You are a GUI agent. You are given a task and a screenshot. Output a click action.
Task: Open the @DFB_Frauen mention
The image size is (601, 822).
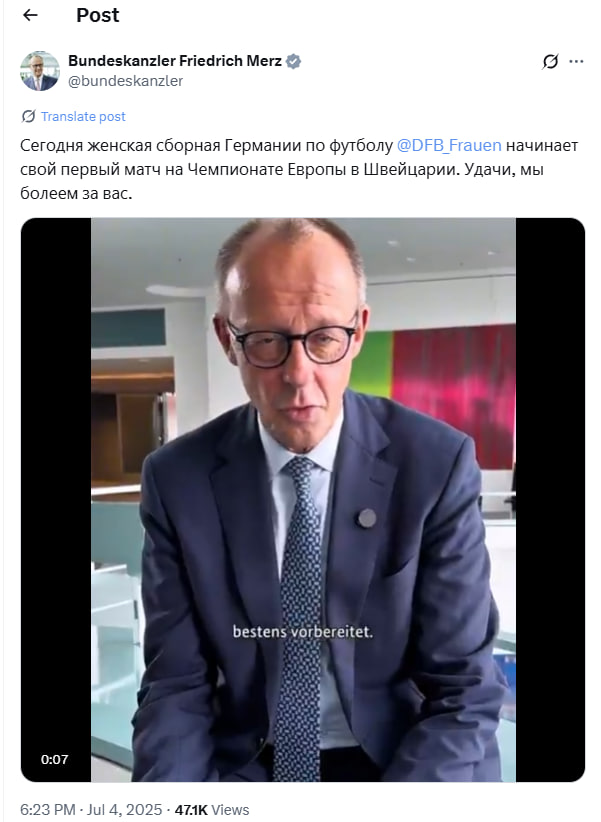pos(449,145)
